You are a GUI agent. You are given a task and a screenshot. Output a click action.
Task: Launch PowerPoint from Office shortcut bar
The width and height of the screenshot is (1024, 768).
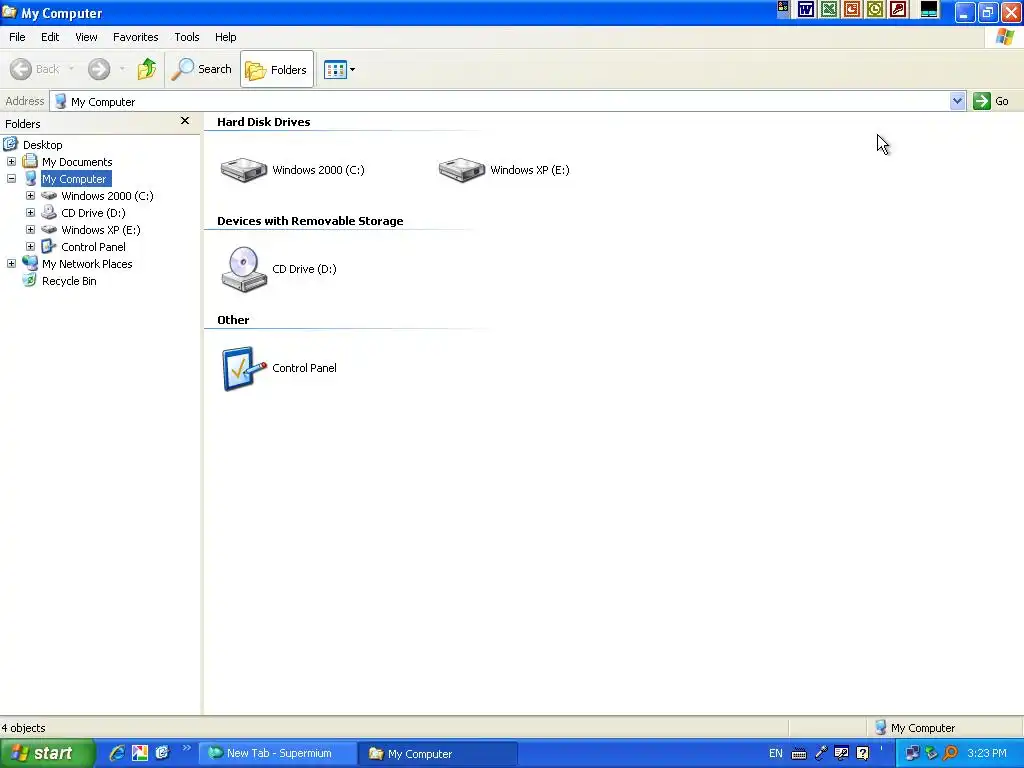coord(852,10)
